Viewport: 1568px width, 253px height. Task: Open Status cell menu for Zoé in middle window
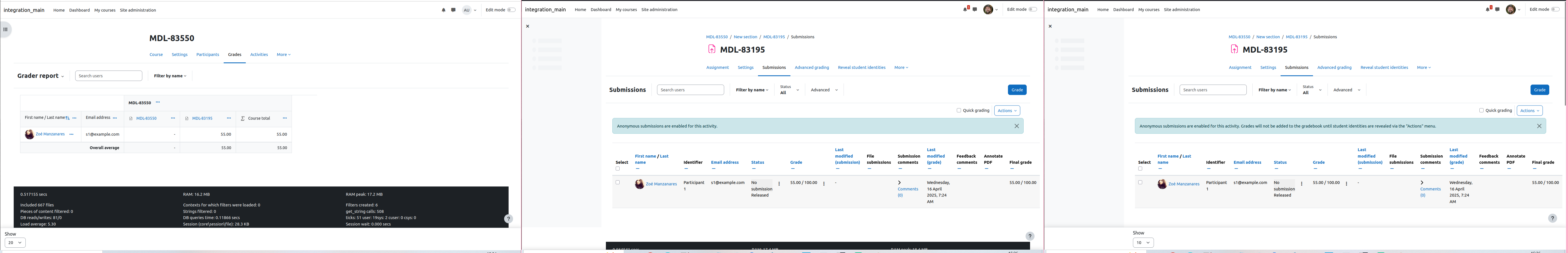779,184
